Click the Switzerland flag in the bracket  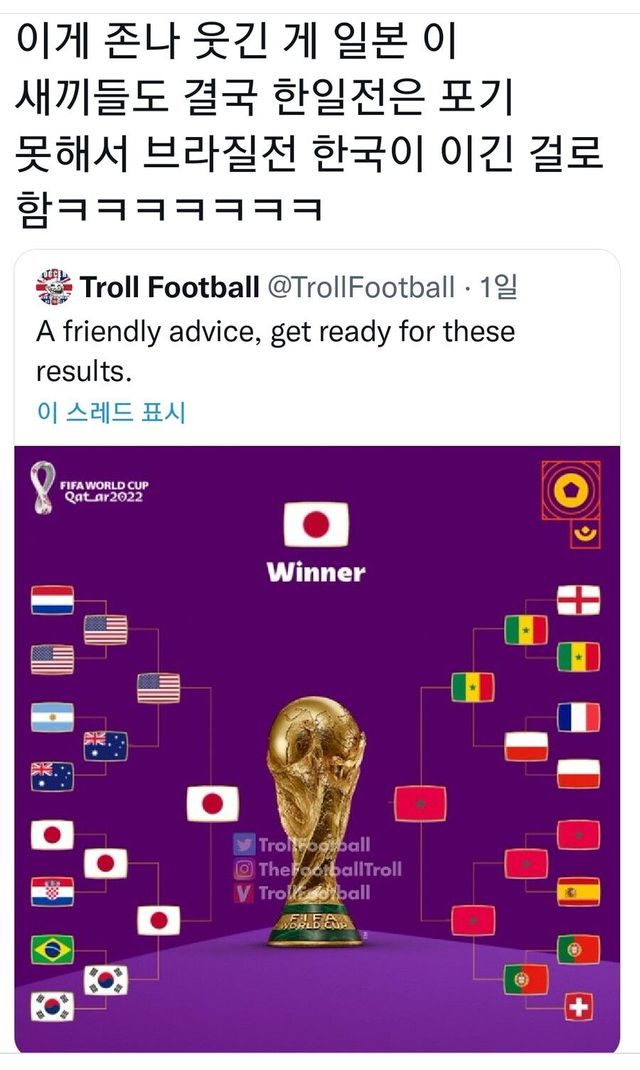[578, 1006]
